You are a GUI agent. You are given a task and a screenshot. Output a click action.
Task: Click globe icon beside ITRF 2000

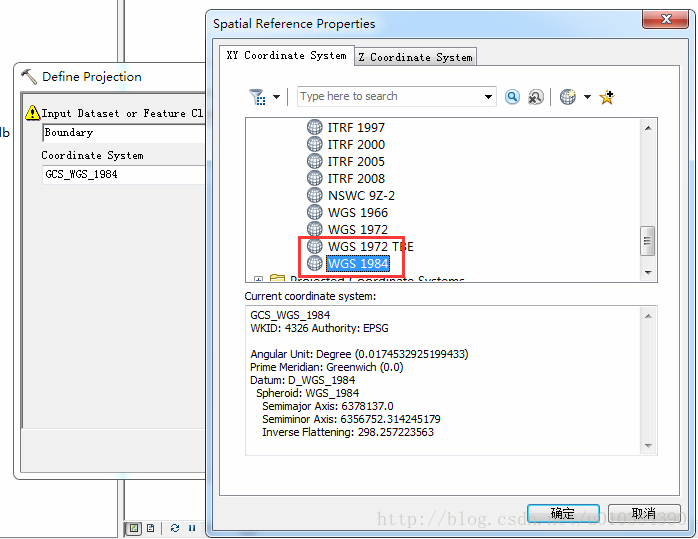point(315,144)
